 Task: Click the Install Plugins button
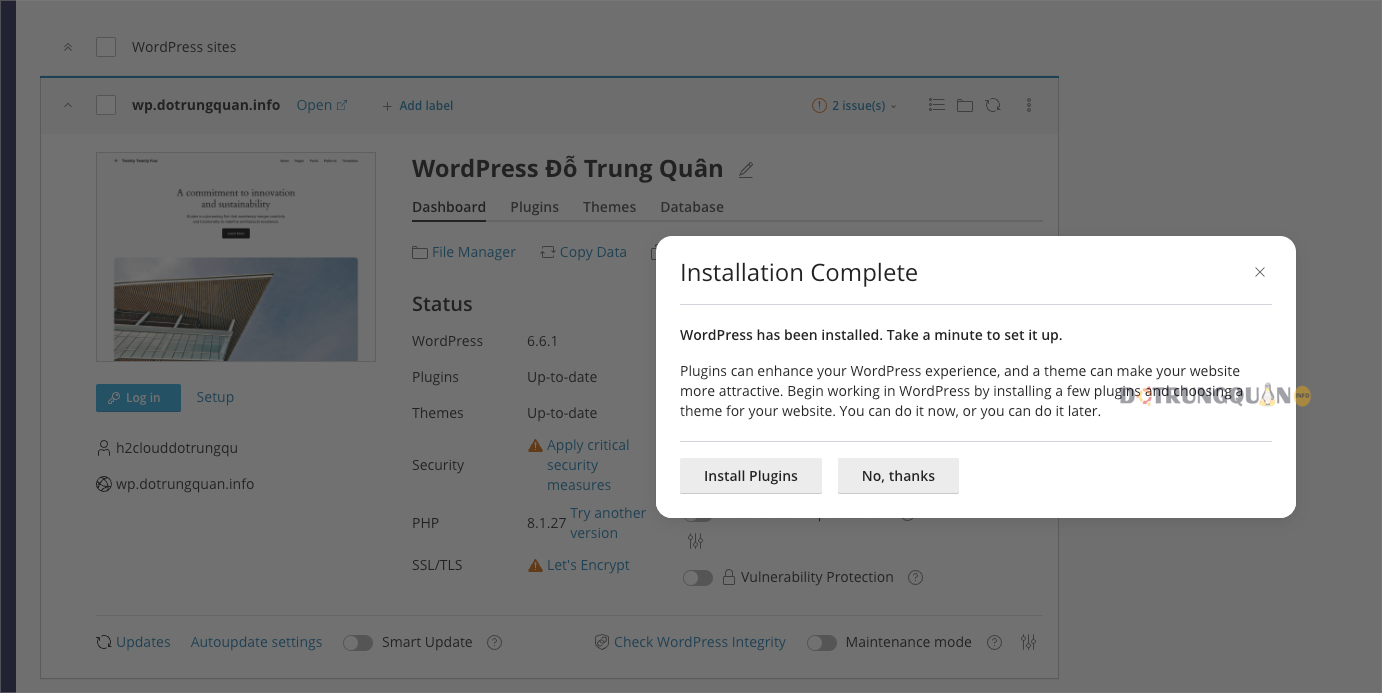(x=751, y=476)
